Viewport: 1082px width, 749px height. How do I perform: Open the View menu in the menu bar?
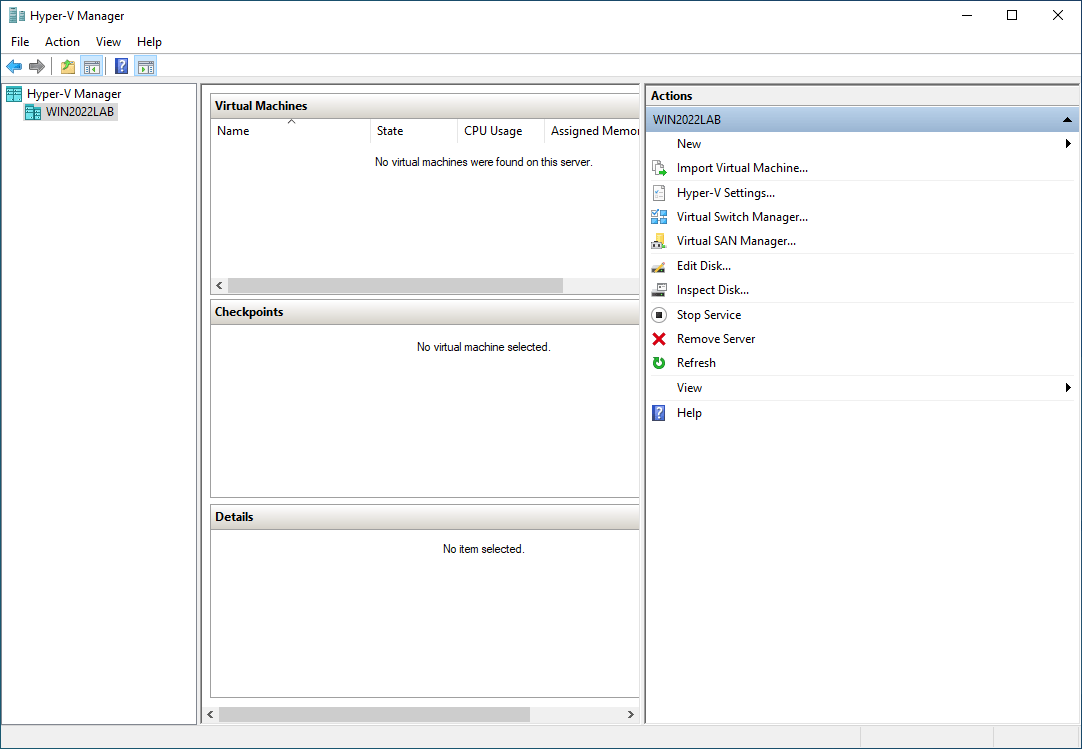(x=108, y=42)
